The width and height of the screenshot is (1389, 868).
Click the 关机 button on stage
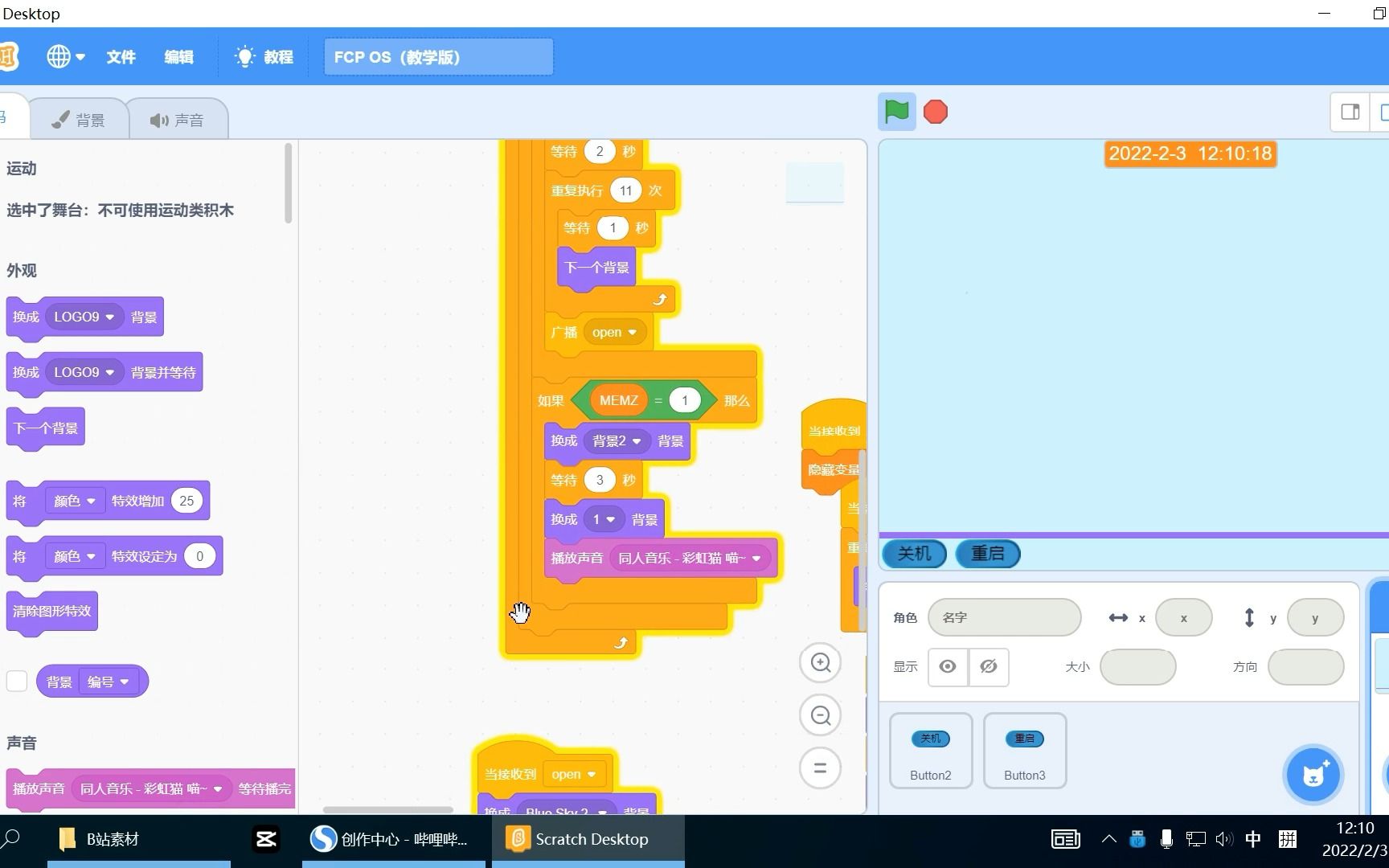[913, 554]
